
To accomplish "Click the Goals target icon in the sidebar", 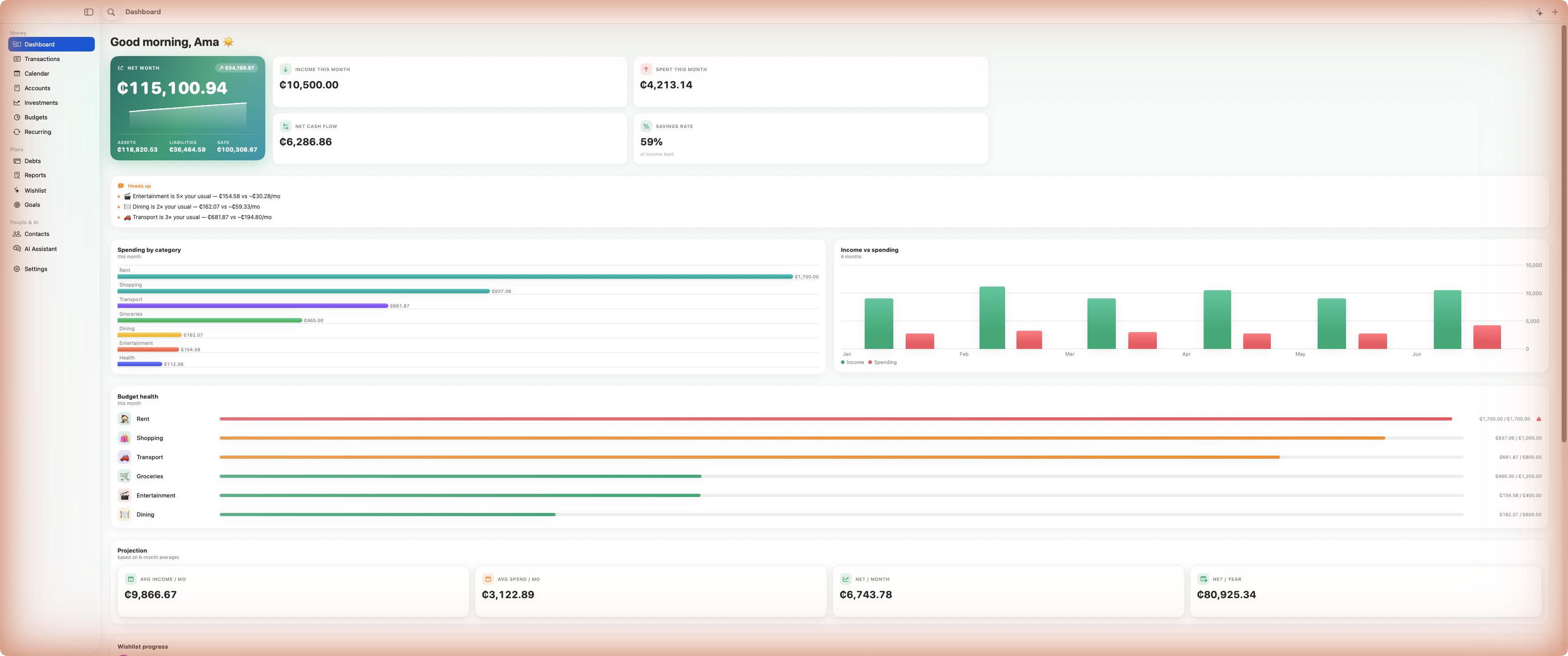I will [x=17, y=205].
